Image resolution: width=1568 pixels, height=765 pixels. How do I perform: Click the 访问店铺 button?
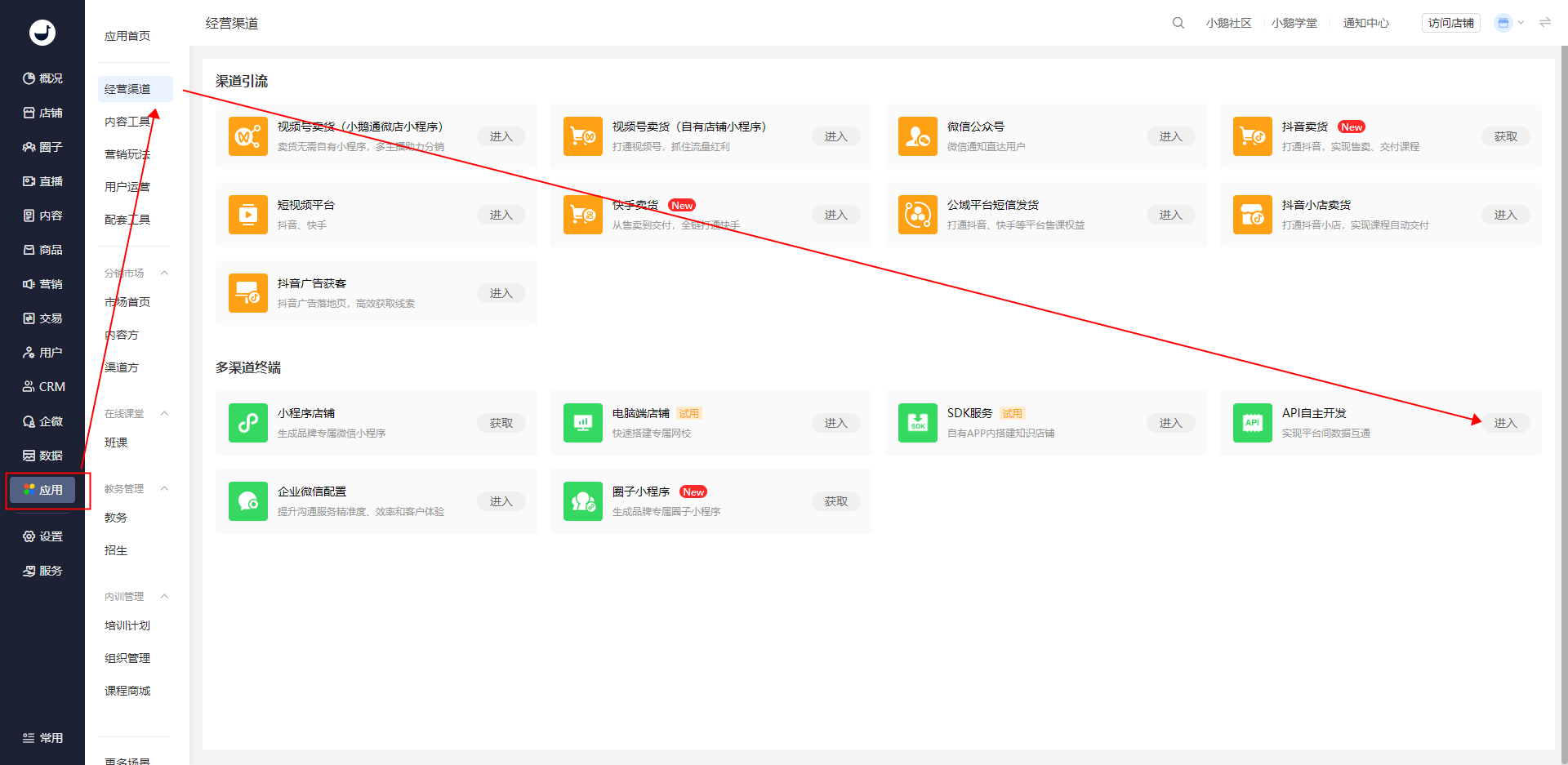click(x=1450, y=23)
